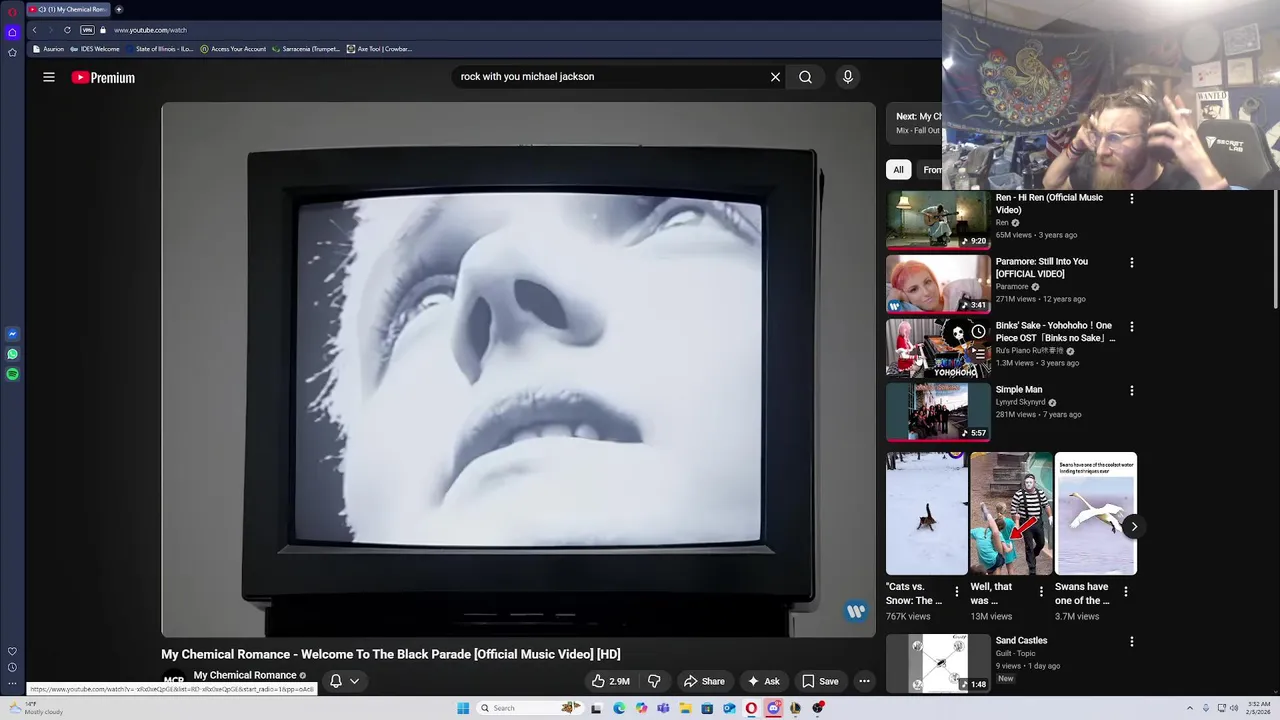1280x720 pixels.
Task: Click the magnifier search button
Action: (x=805, y=77)
